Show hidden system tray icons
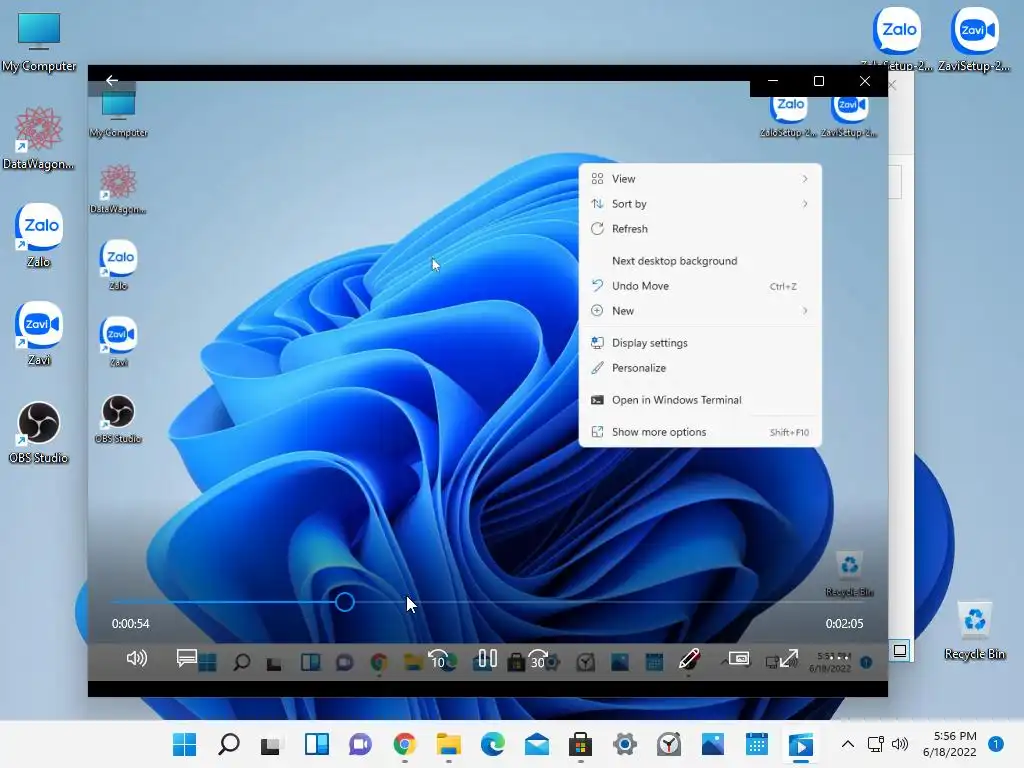 [847, 744]
